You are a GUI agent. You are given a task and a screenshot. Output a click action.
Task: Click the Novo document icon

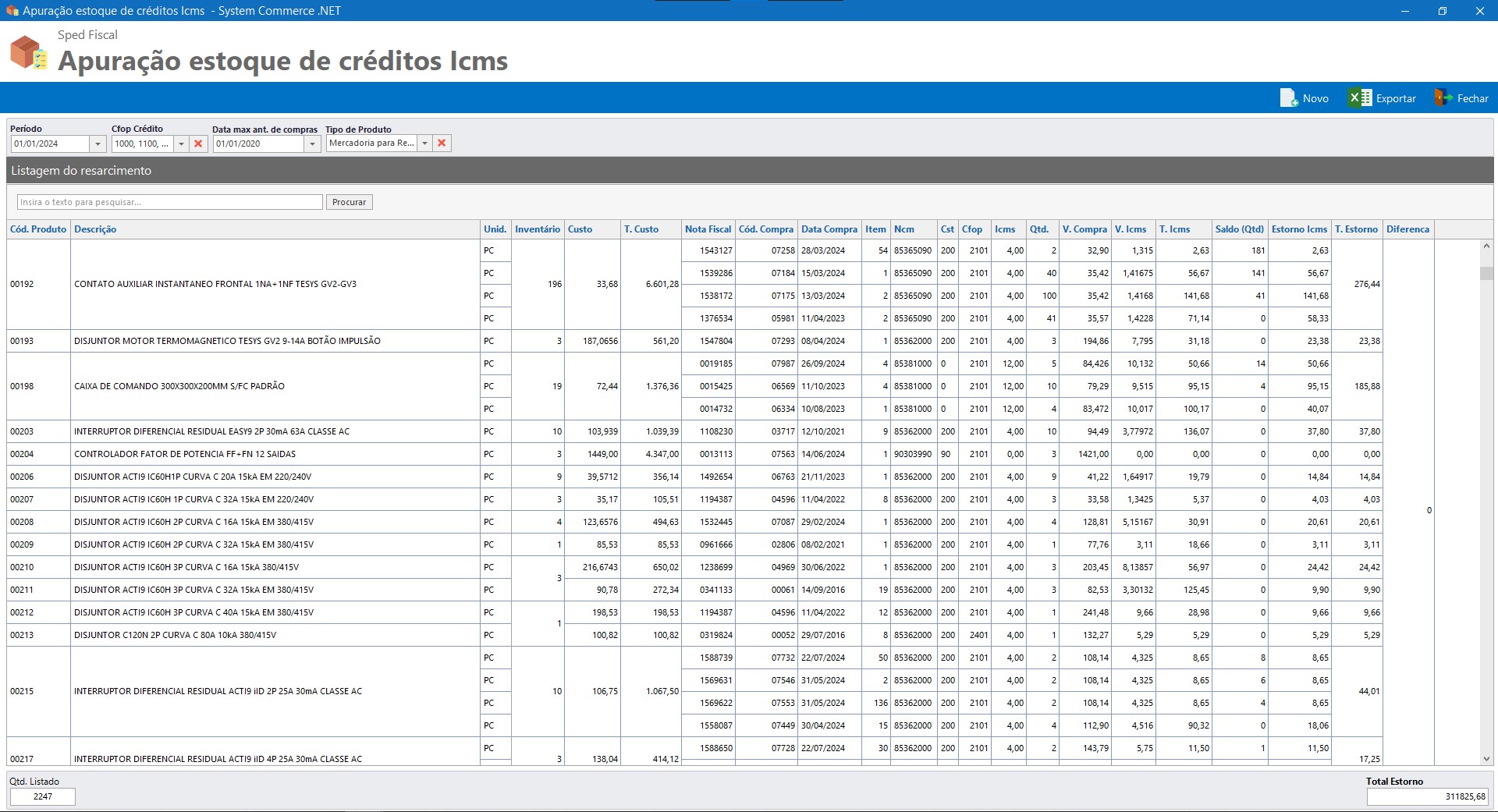[1289, 98]
